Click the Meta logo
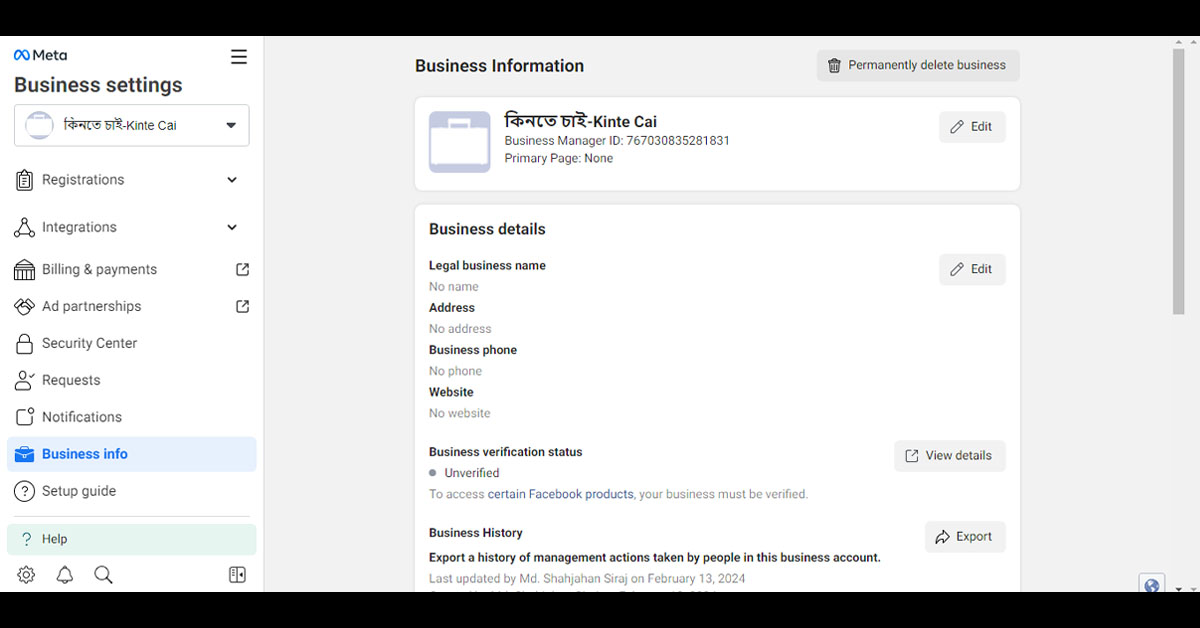Image resolution: width=1200 pixels, height=628 pixels. pos(40,56)
